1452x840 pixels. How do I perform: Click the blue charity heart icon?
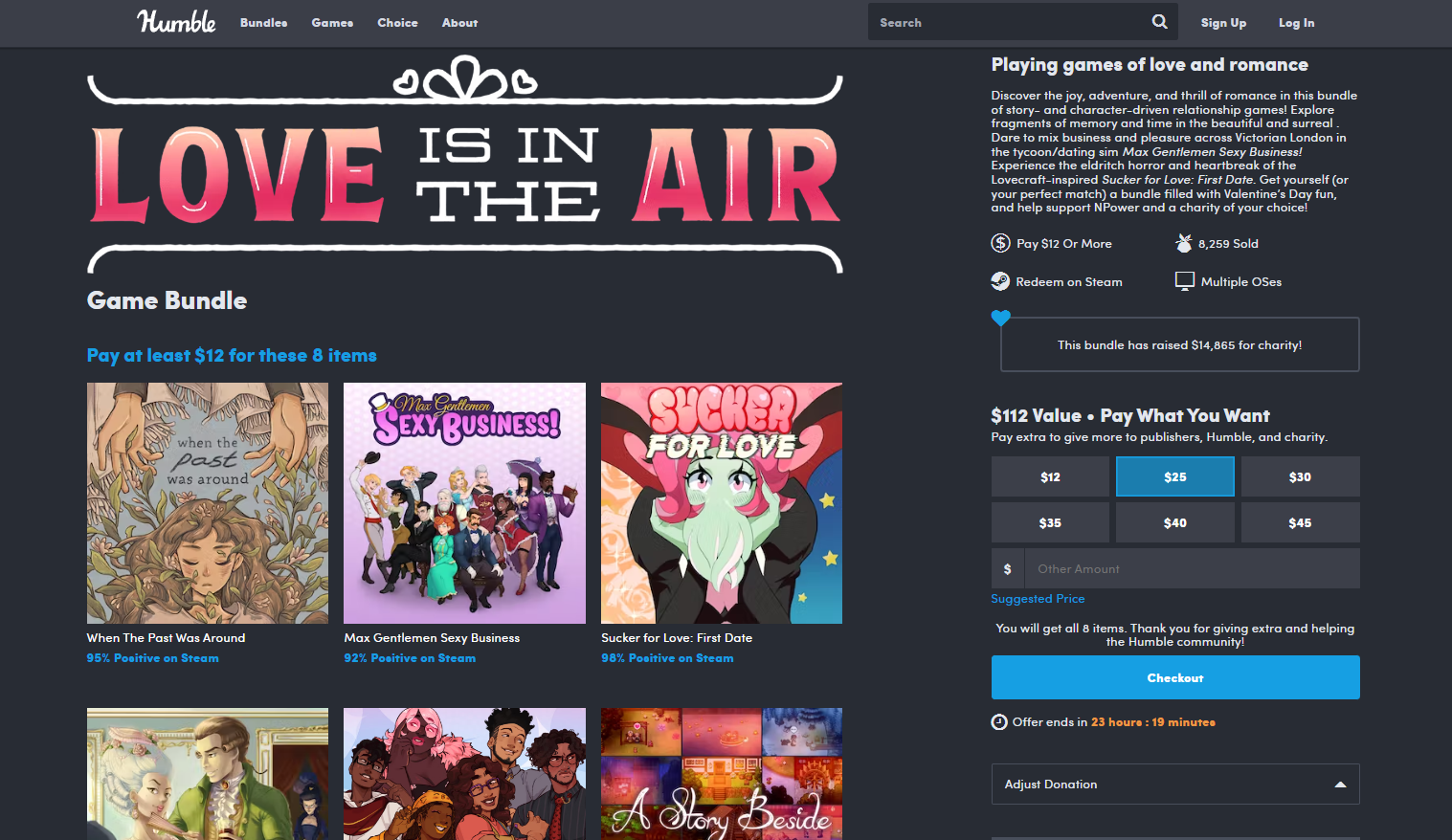tap(1001, 318)
